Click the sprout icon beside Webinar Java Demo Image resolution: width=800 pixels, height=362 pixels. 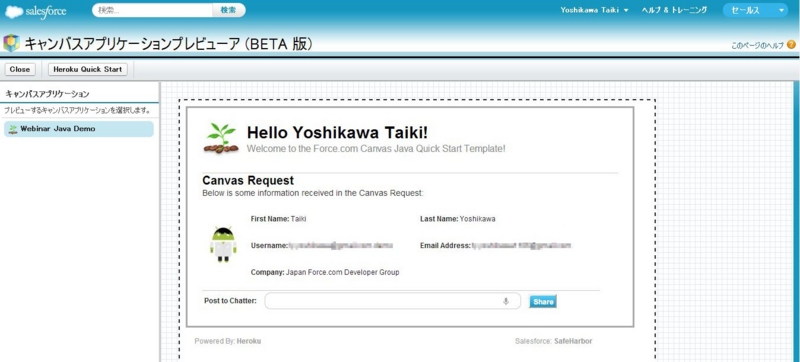pyautogui.click(x=13, y=129)
